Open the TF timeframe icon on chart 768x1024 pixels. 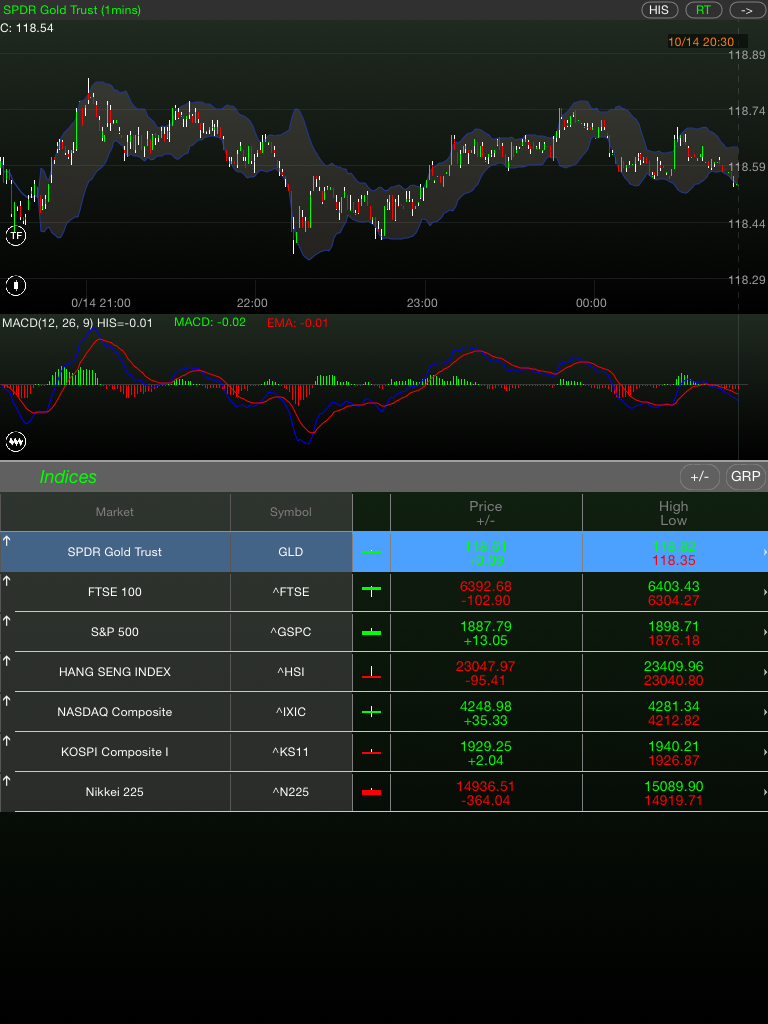[x=16, y=235]
